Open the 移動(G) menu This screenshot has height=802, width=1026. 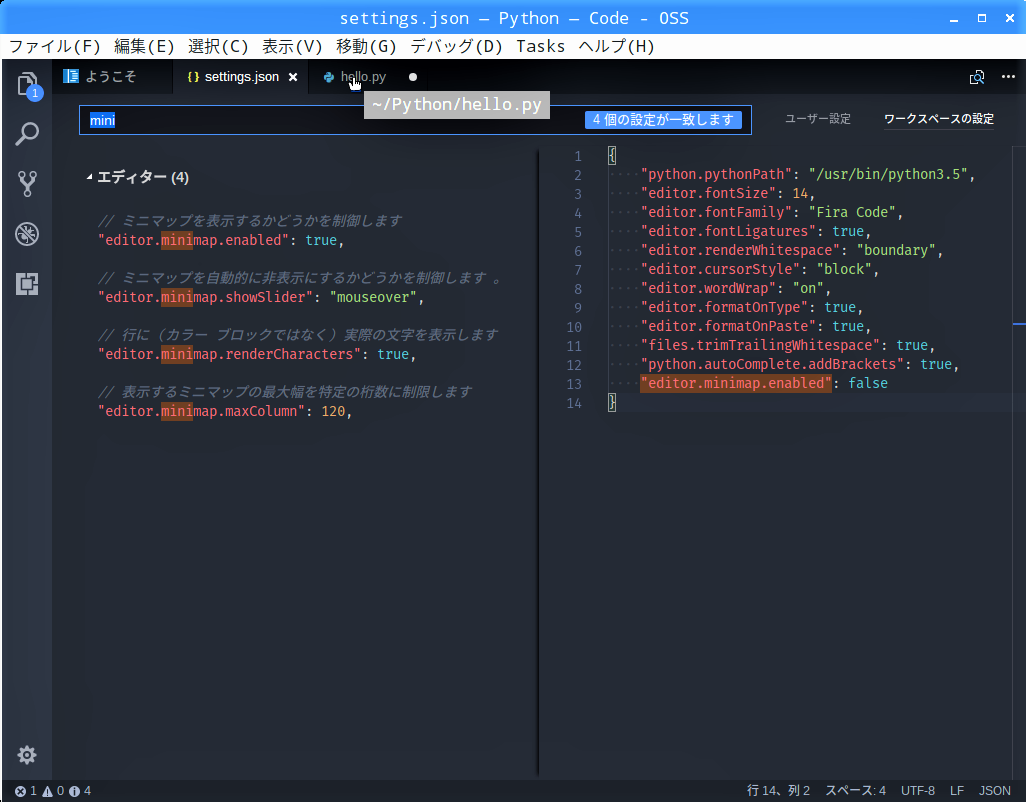coord(366,46)
